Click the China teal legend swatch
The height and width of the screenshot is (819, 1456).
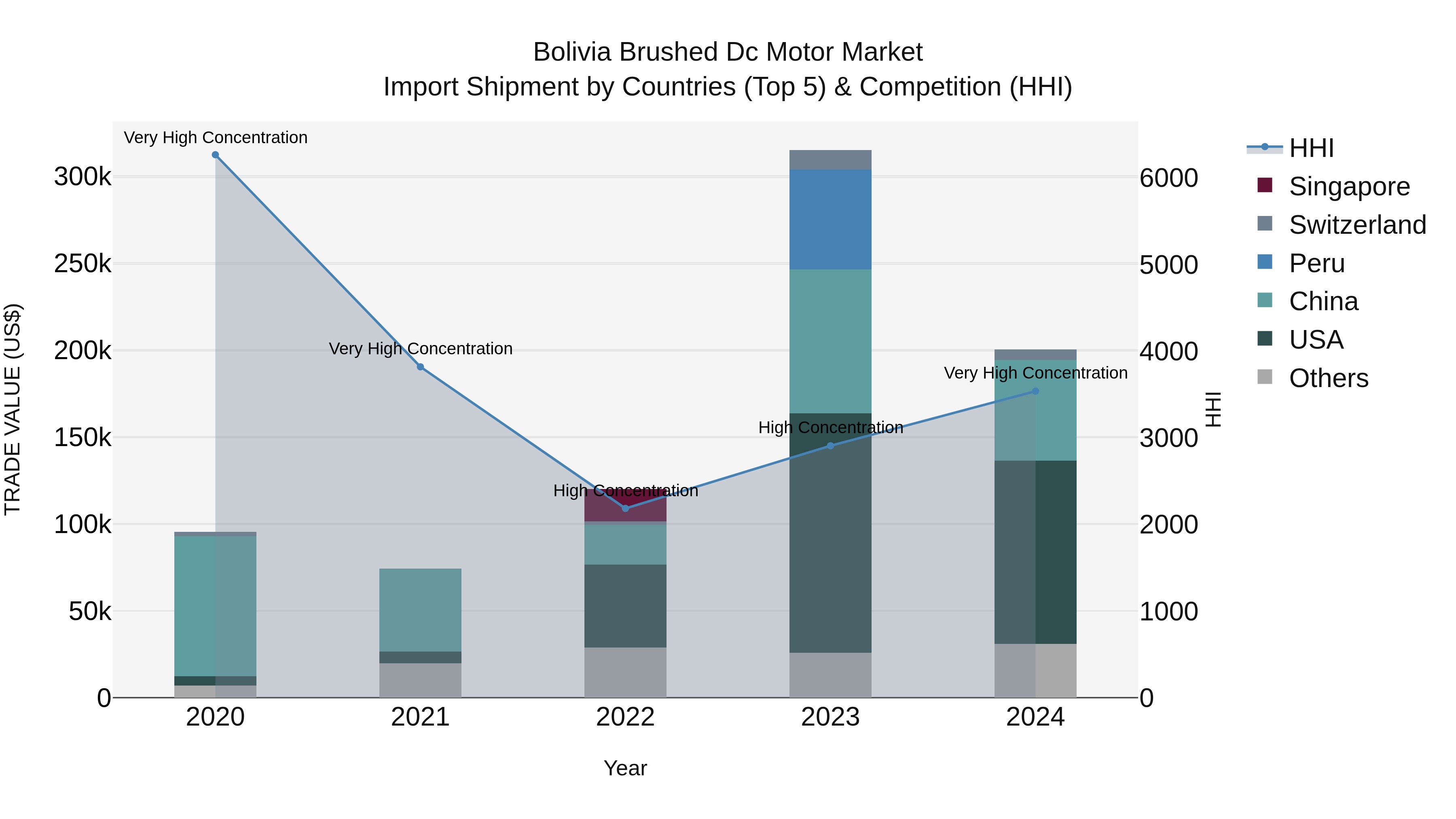point(1265,300)
